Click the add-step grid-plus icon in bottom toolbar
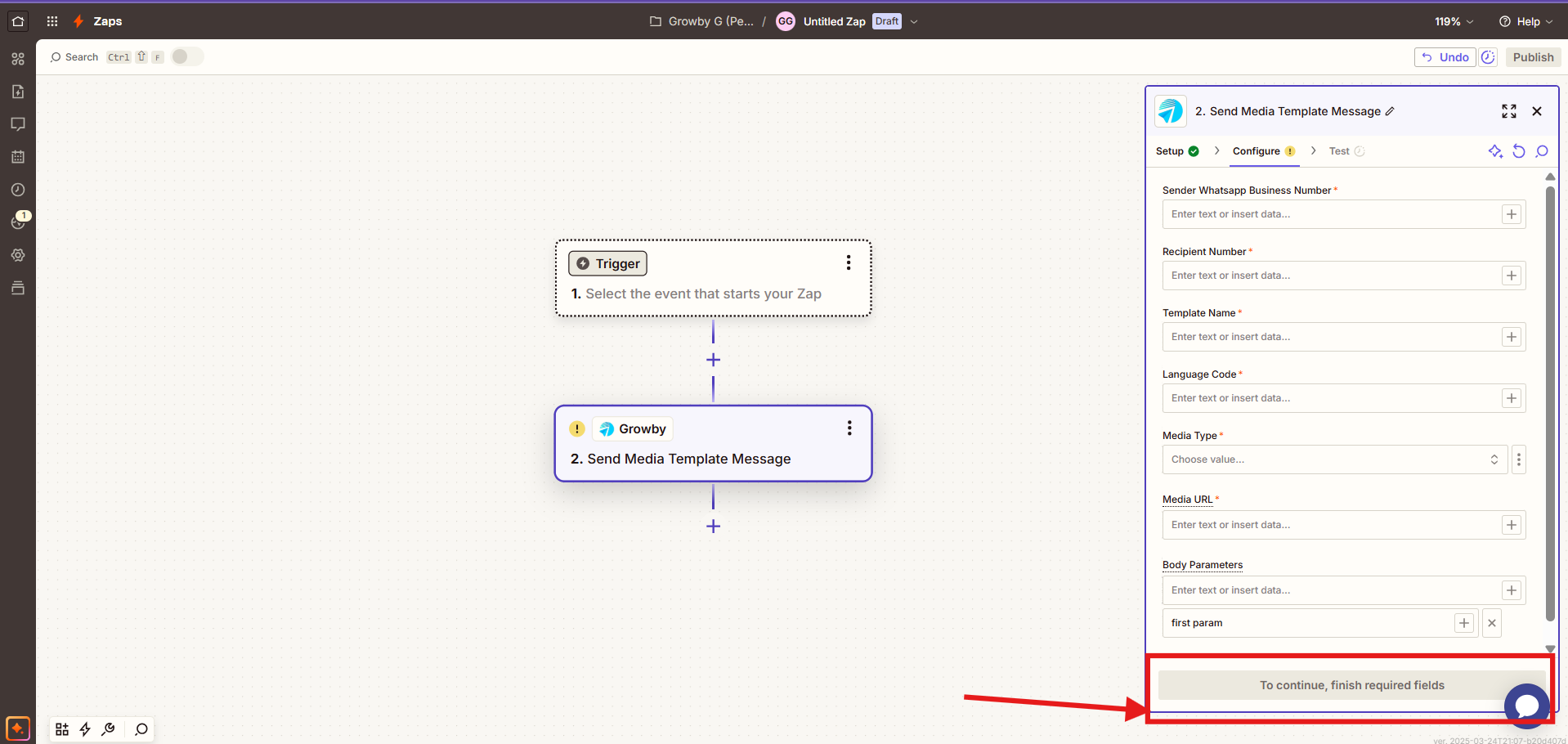This screenshot has width=1568, height=744. point(62,729)
